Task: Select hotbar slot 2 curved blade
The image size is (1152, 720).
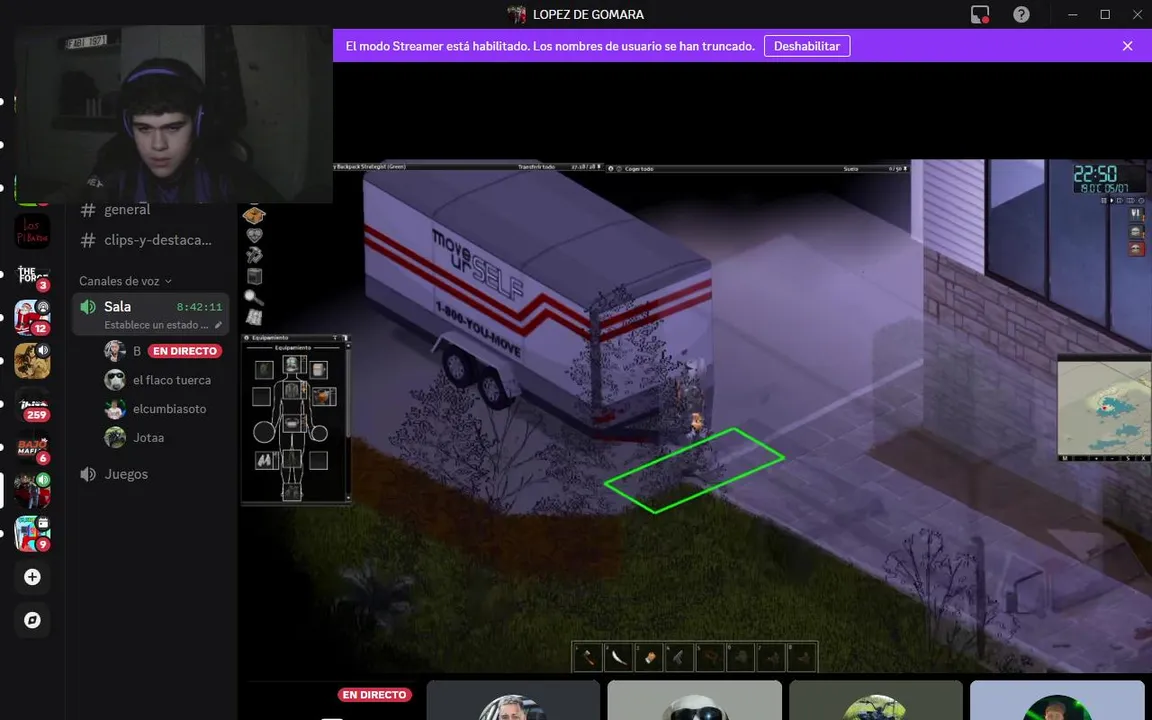Action: click(619, 657)
